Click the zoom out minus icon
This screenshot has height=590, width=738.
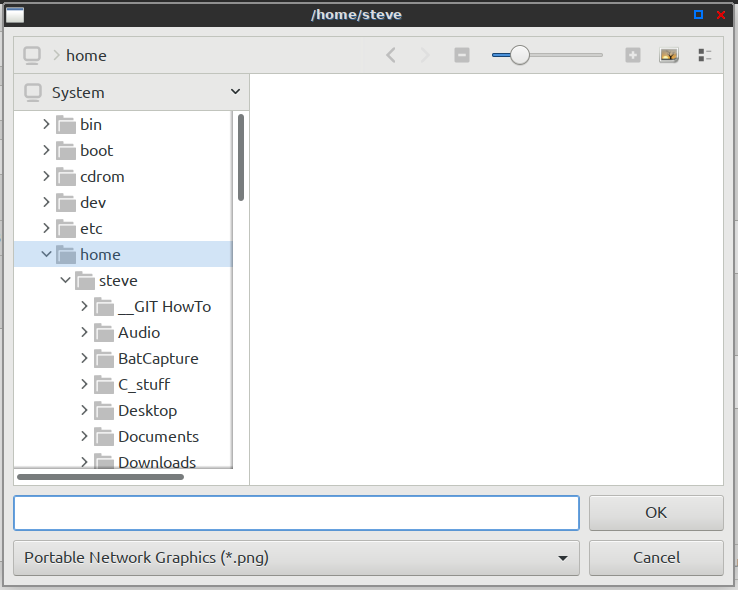[x=461, y=56]
